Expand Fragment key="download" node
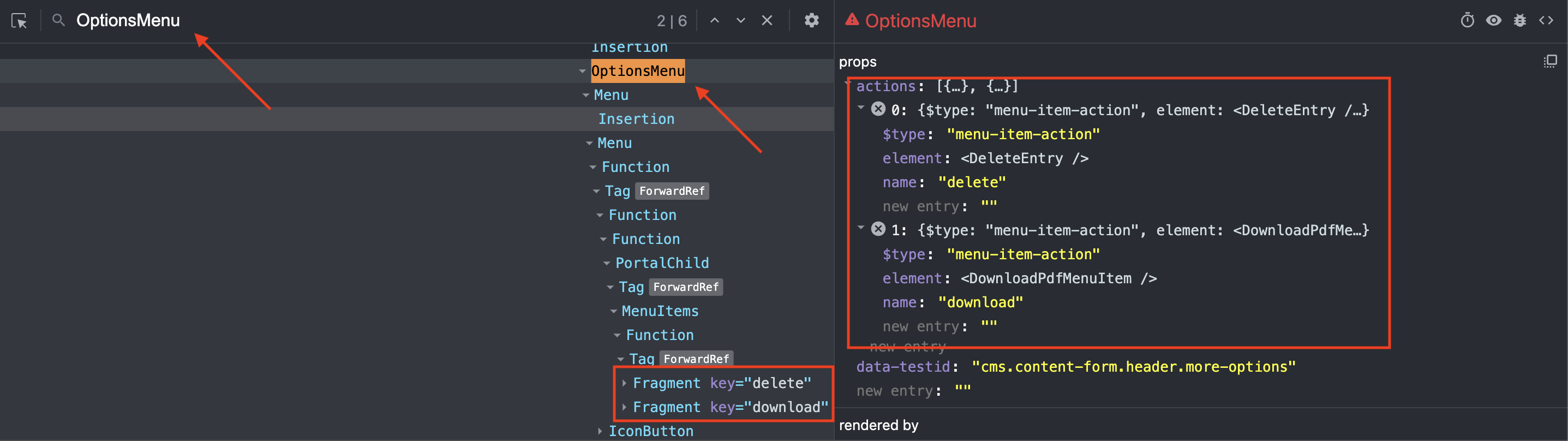The image size is (1568, 441). [x=624, y=407]
